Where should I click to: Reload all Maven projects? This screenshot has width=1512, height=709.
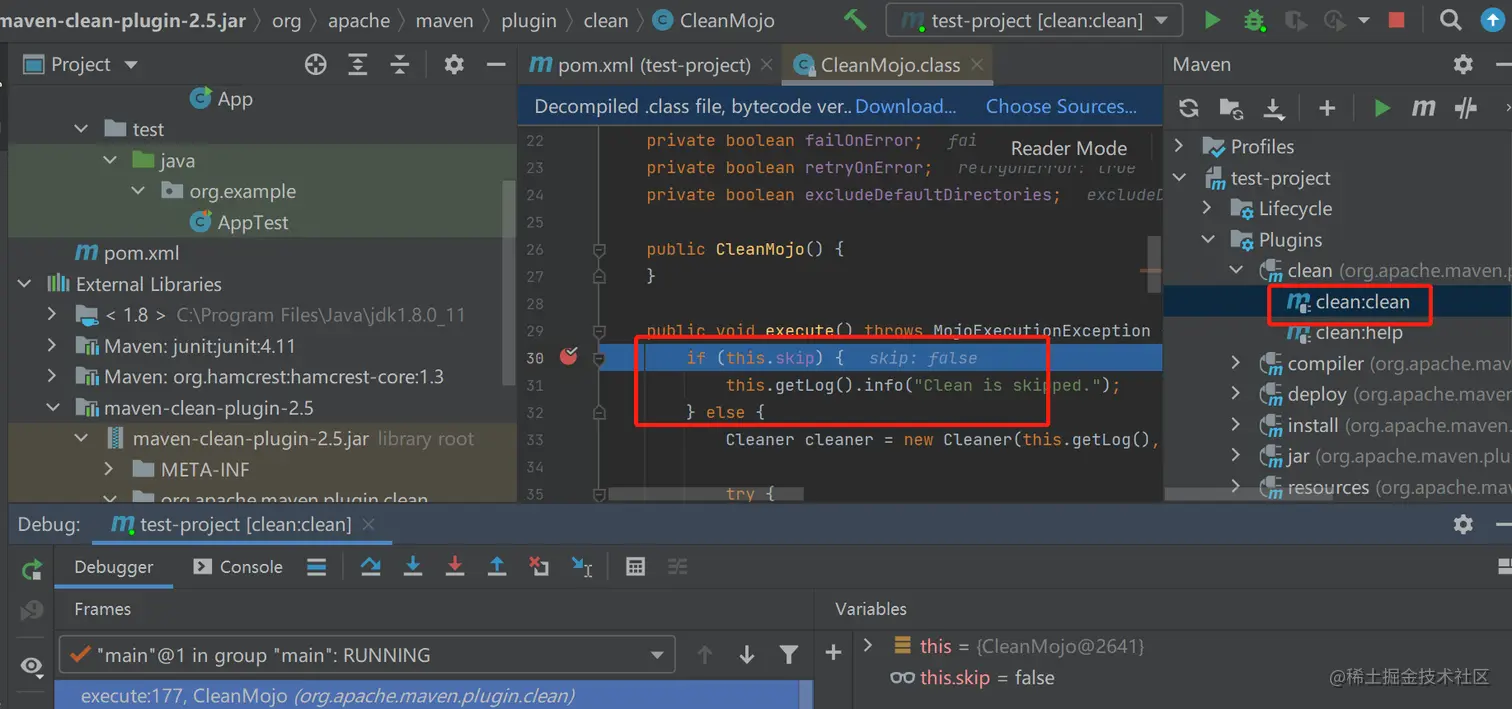pyautogui.click(x=1188, y=108)
